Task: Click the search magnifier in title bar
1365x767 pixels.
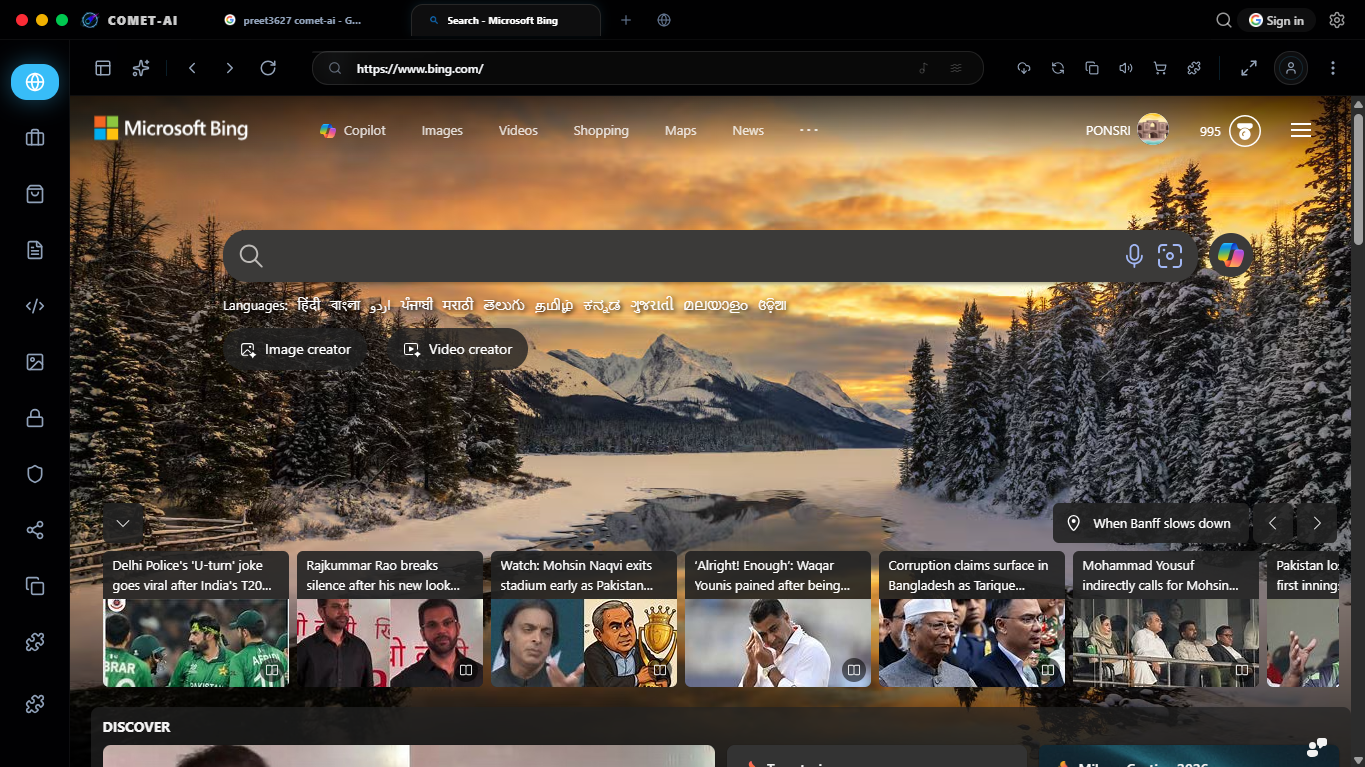Action: click(x=1224, y=20)
